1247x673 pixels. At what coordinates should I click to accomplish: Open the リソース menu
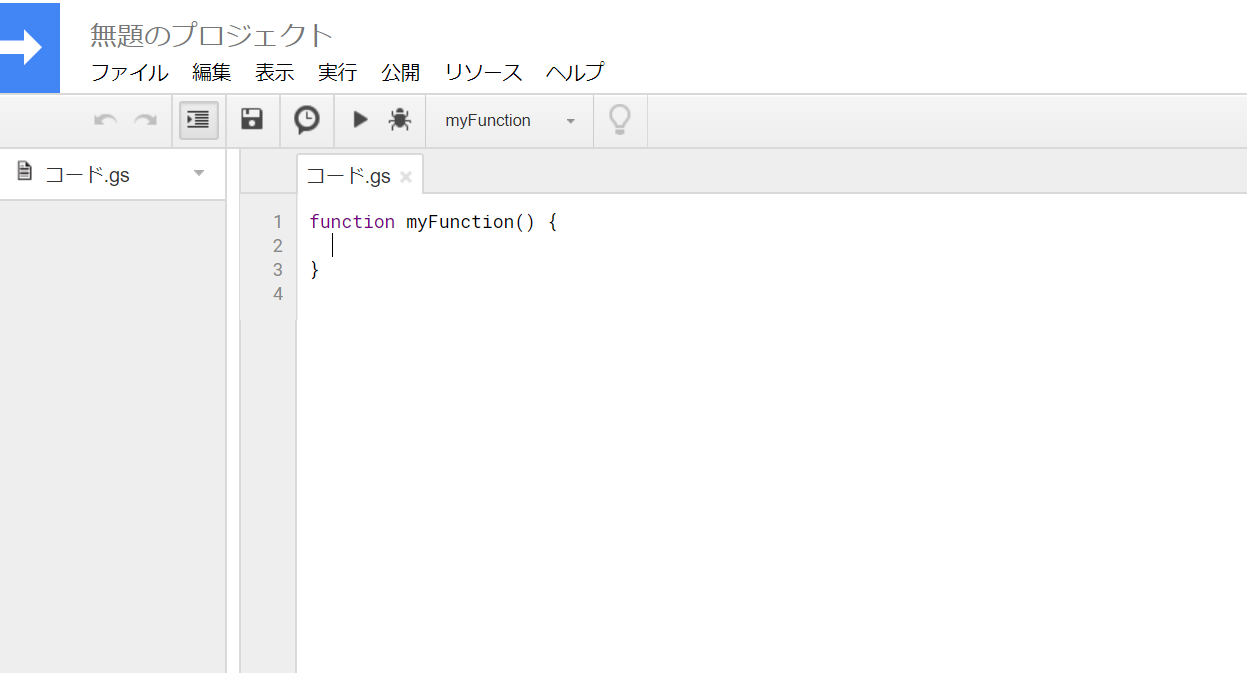pos(484,72)
